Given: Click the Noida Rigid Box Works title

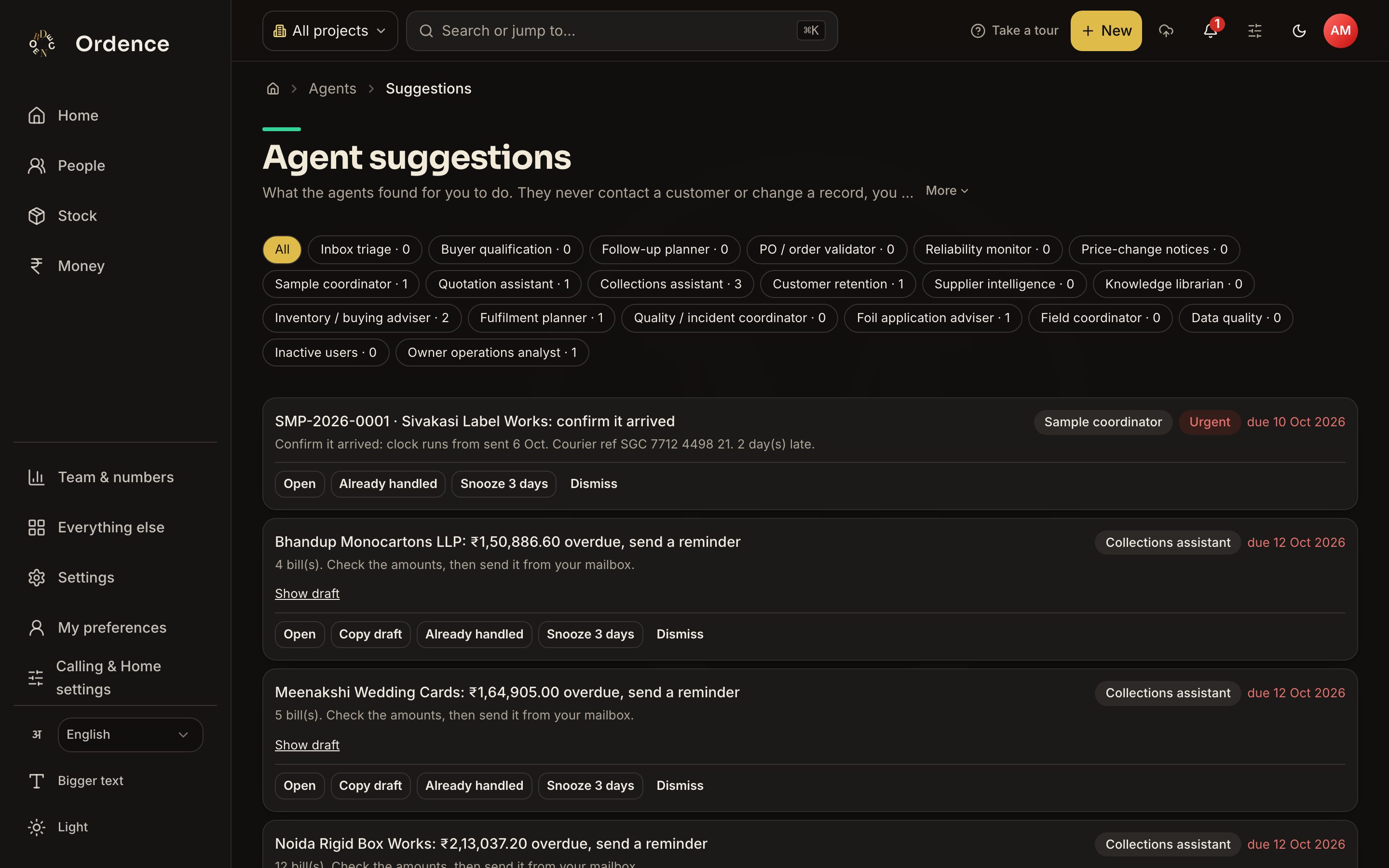Looking at the screenshot, I should [x=491, y=843].
